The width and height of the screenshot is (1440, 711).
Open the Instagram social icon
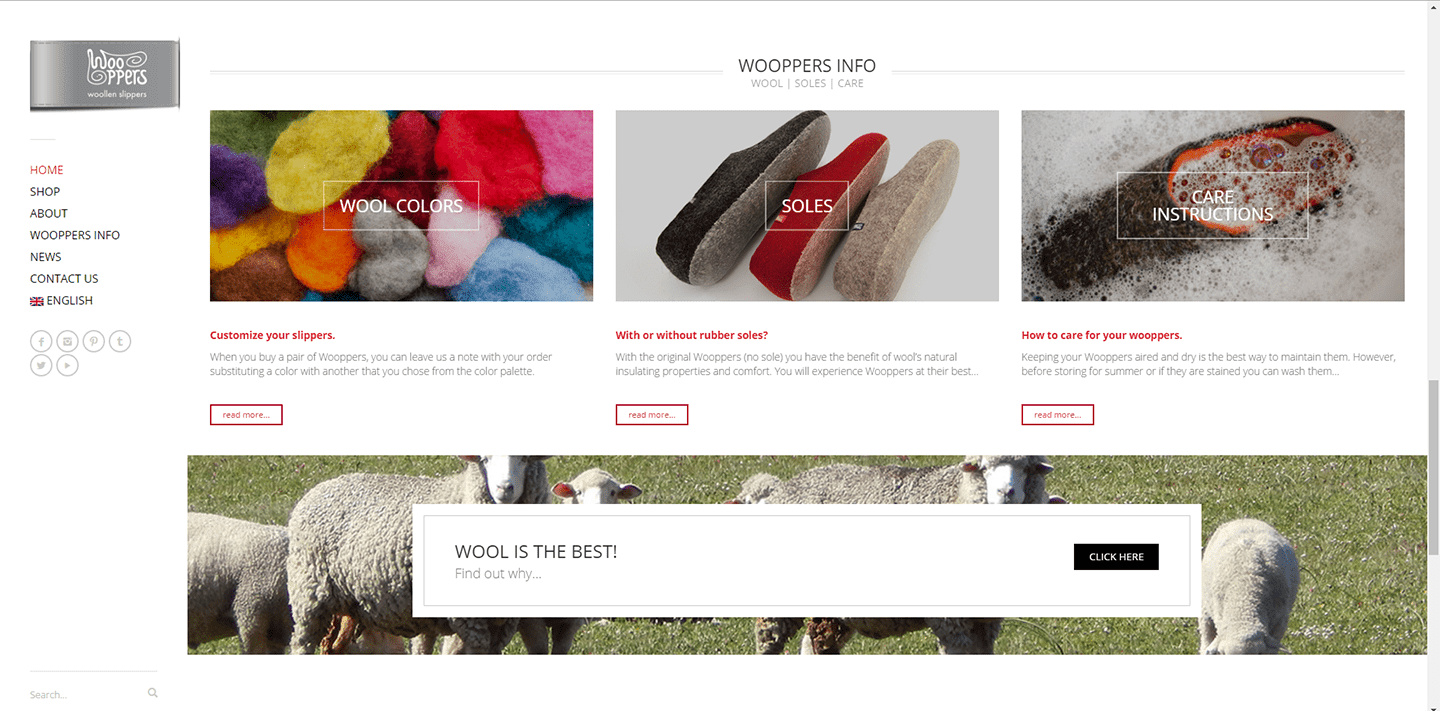(67, 342)
